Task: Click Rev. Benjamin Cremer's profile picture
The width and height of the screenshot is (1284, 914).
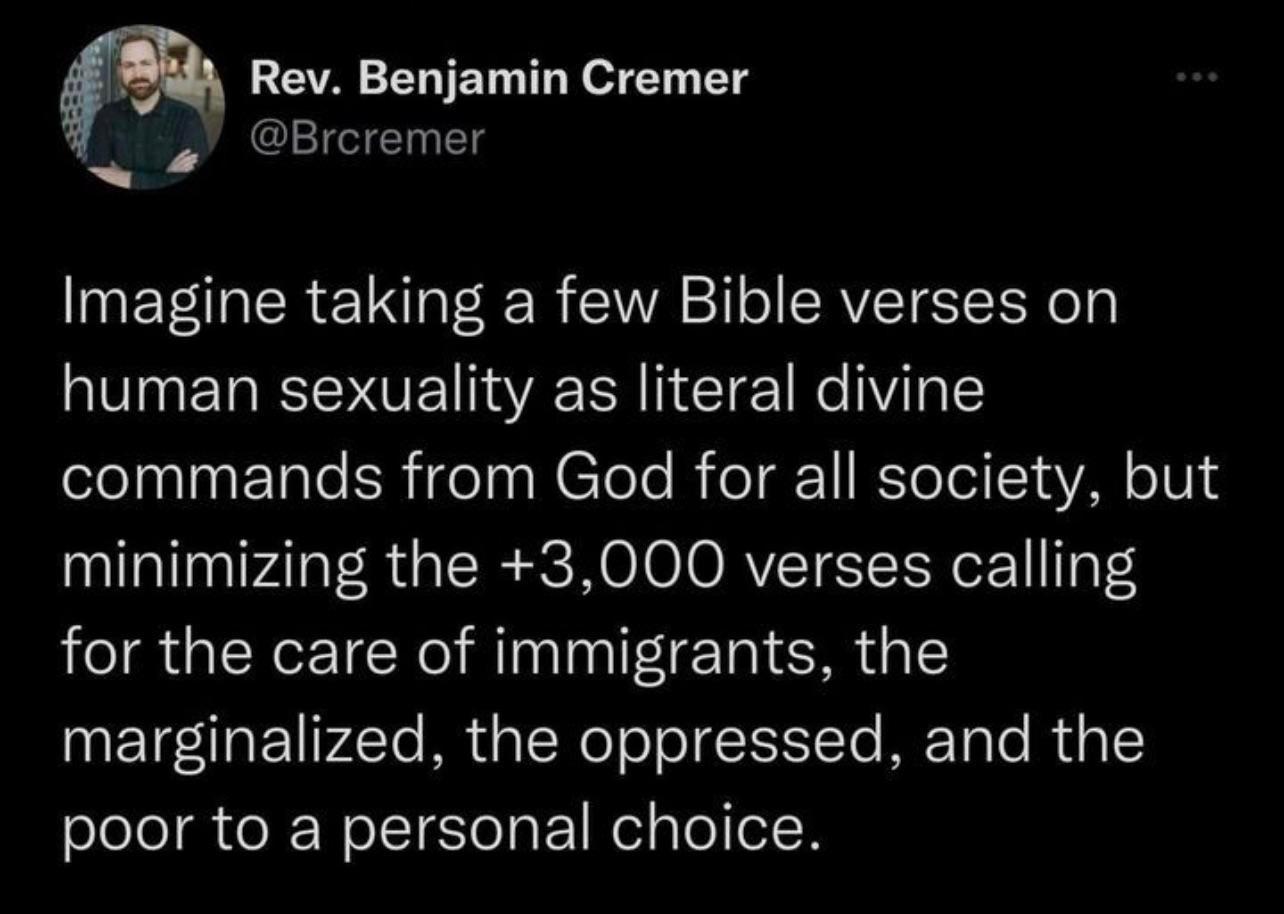Action: coord(143,110)
